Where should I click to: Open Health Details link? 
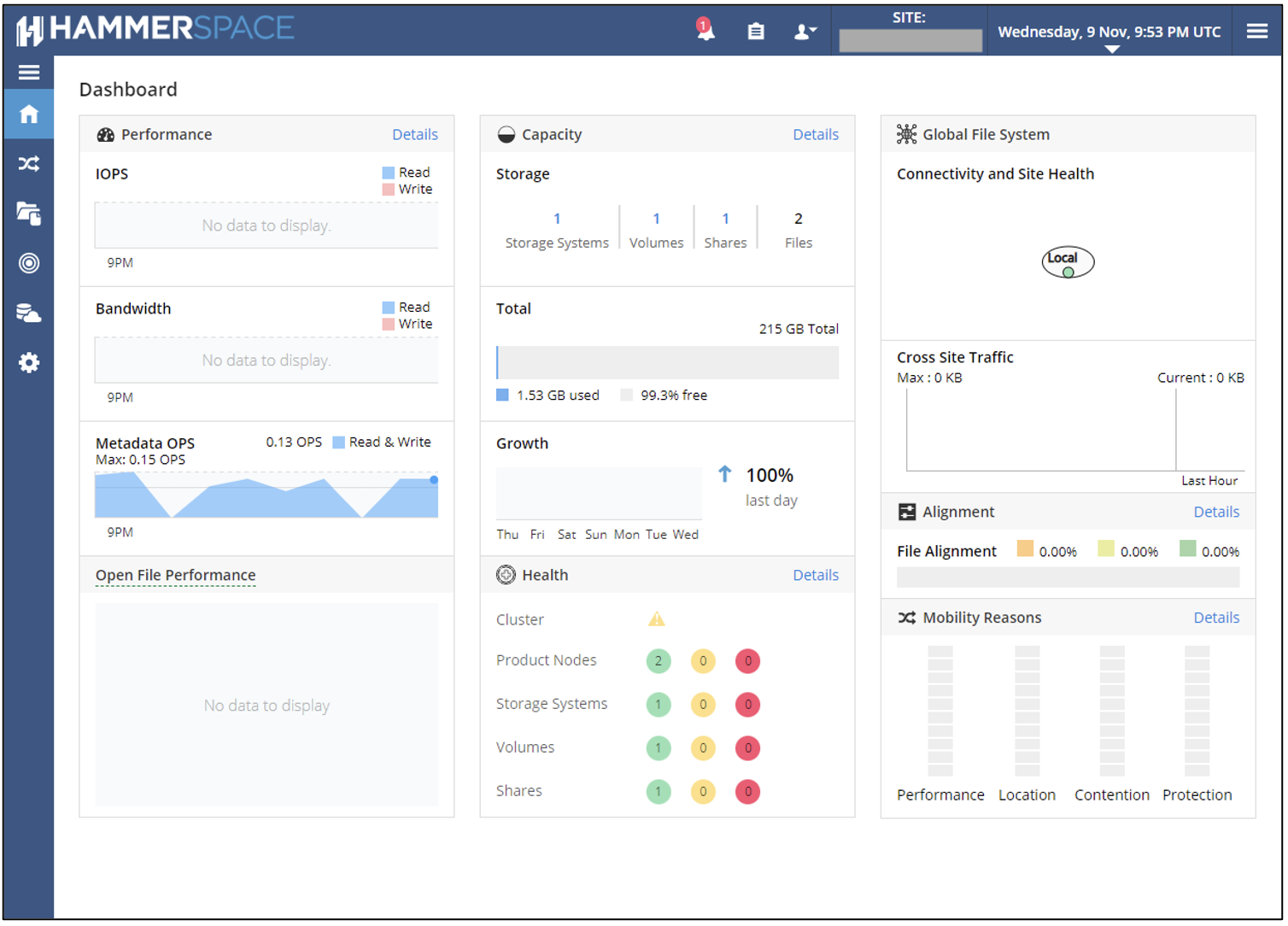(x=816, y=575)
